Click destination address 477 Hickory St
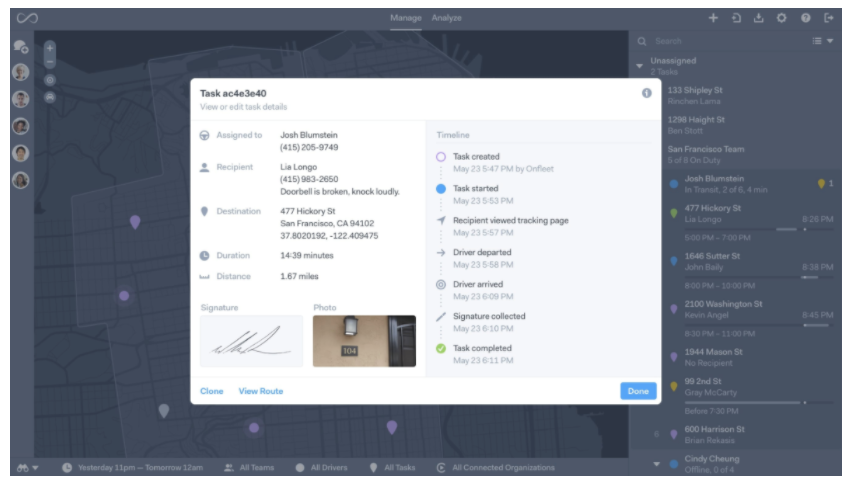Viewport: 858px width, 488px height. click(x=308, y=211)
